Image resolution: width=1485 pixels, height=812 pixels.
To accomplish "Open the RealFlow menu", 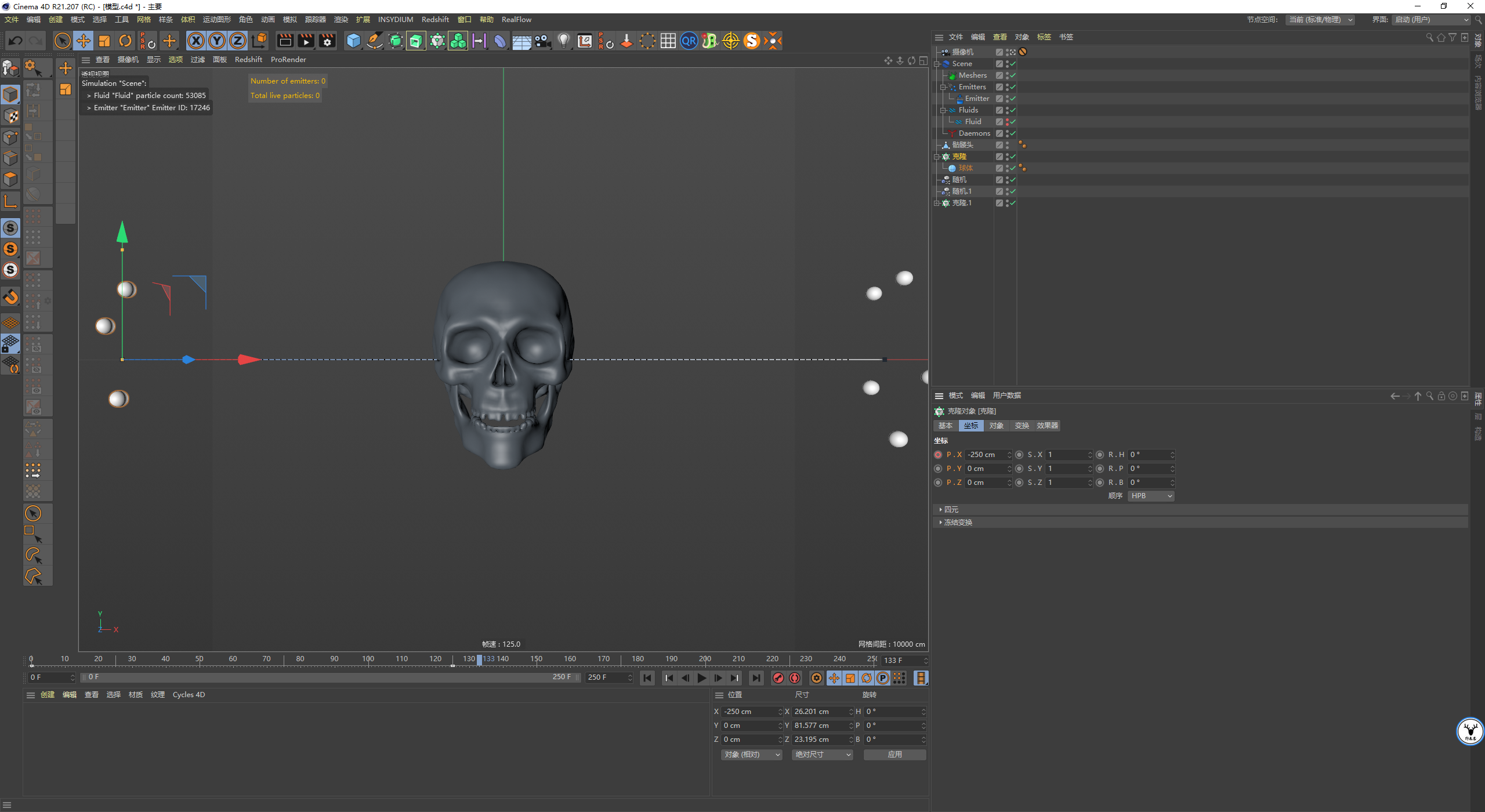I will click(516, 20).
